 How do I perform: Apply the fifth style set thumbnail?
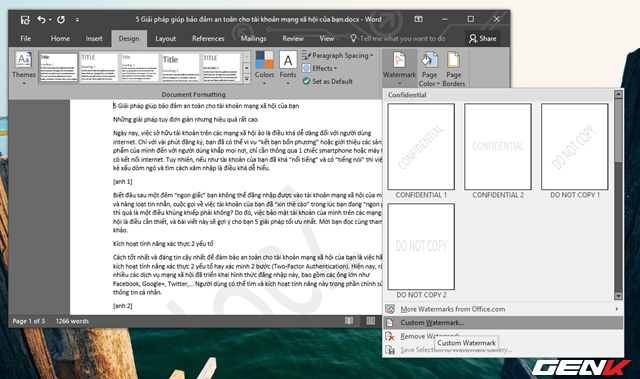pos(222,67)
